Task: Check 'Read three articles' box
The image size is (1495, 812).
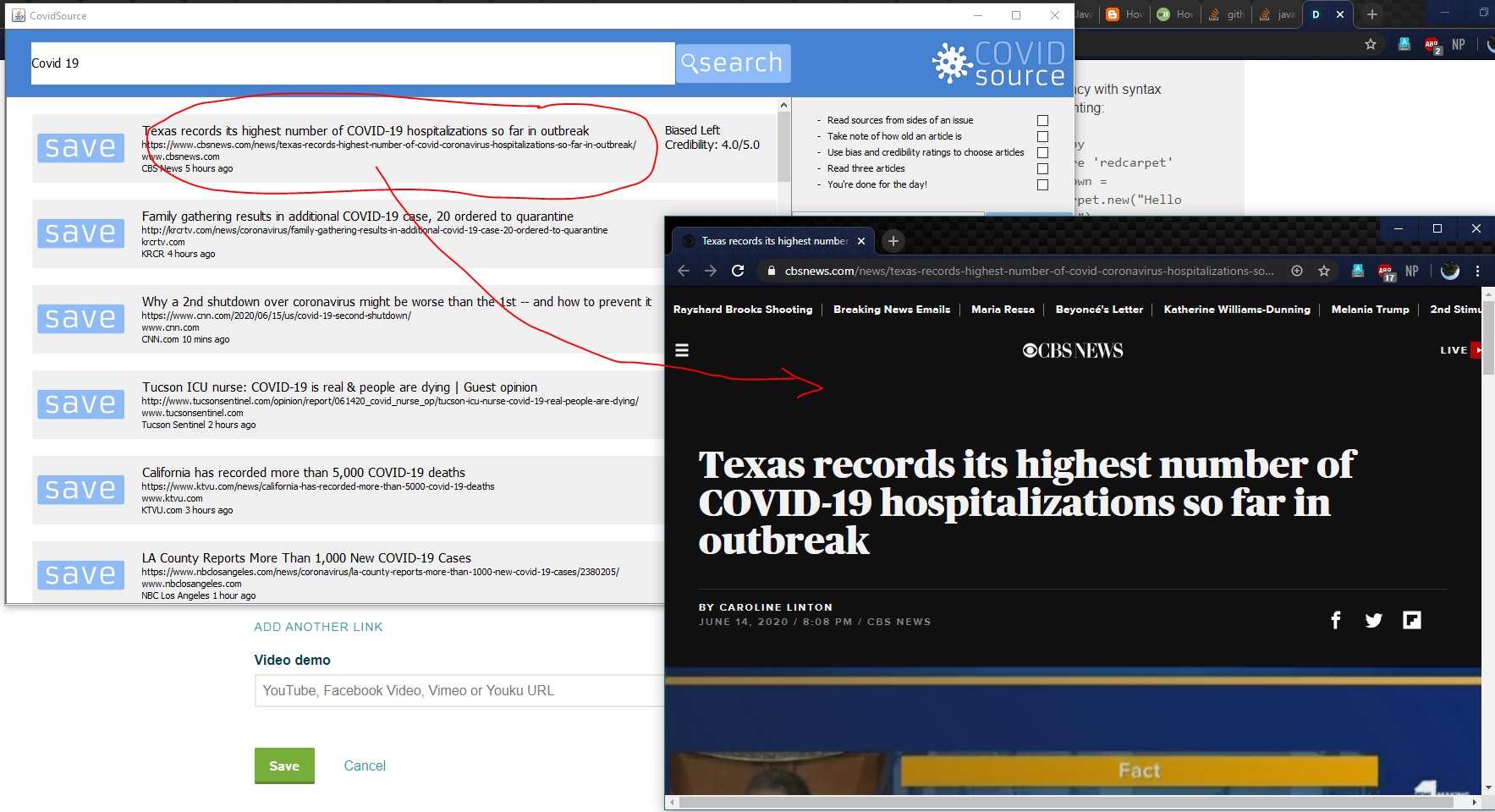Action: [x=1042, y=169]
